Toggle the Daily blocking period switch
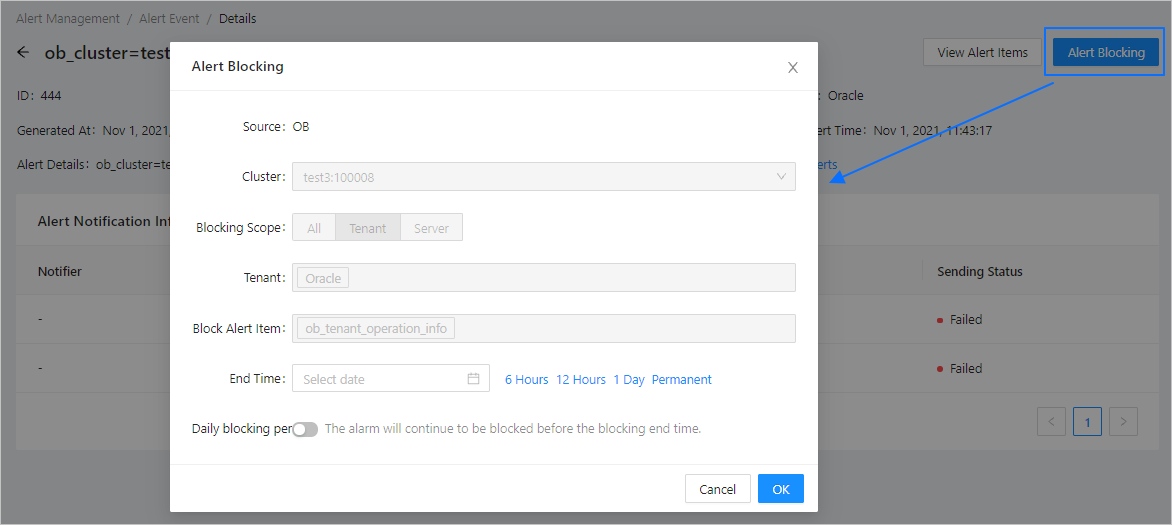Viewport: 1172px width, 525px height. 305,429
